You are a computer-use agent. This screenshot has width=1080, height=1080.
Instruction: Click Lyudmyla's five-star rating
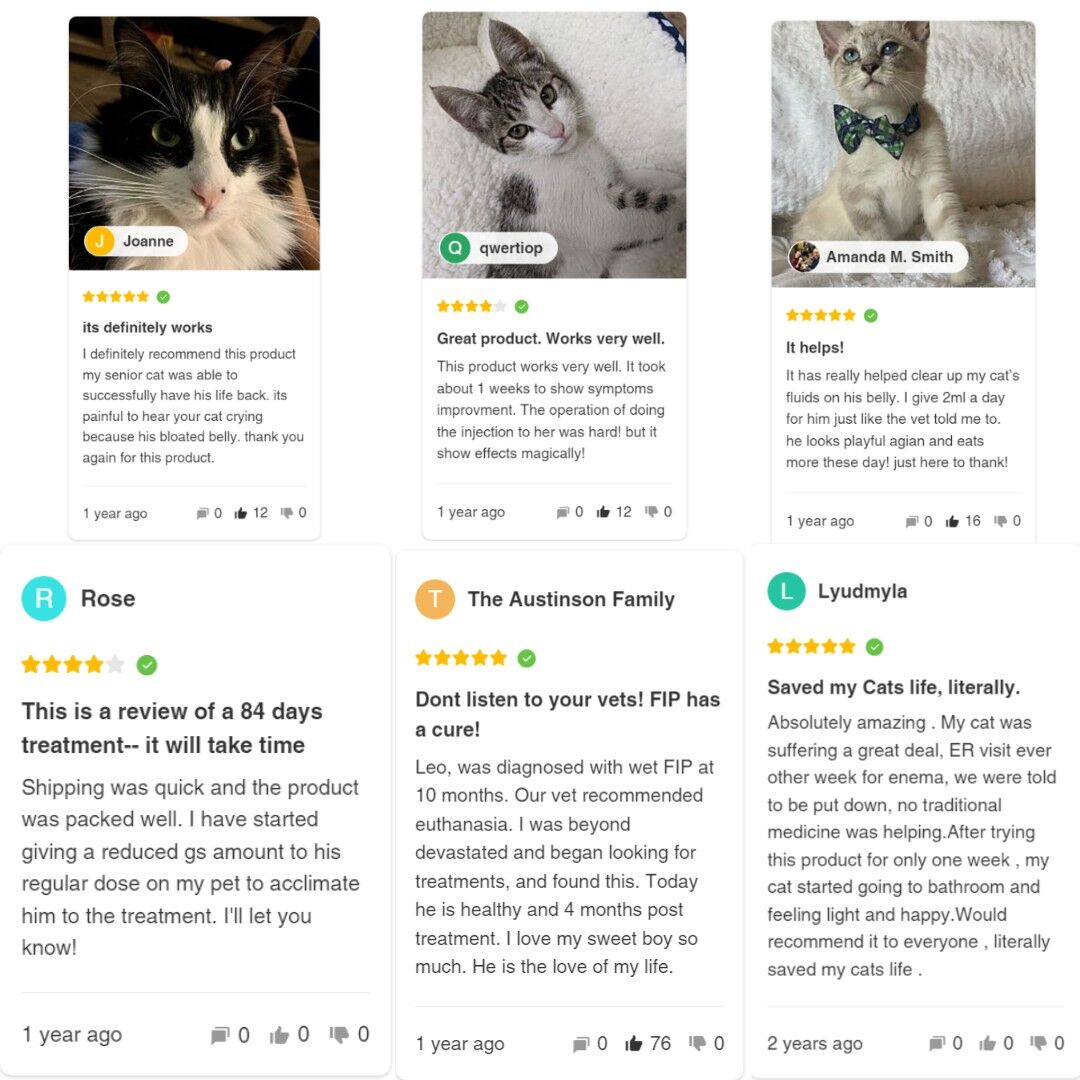[811, 647]
